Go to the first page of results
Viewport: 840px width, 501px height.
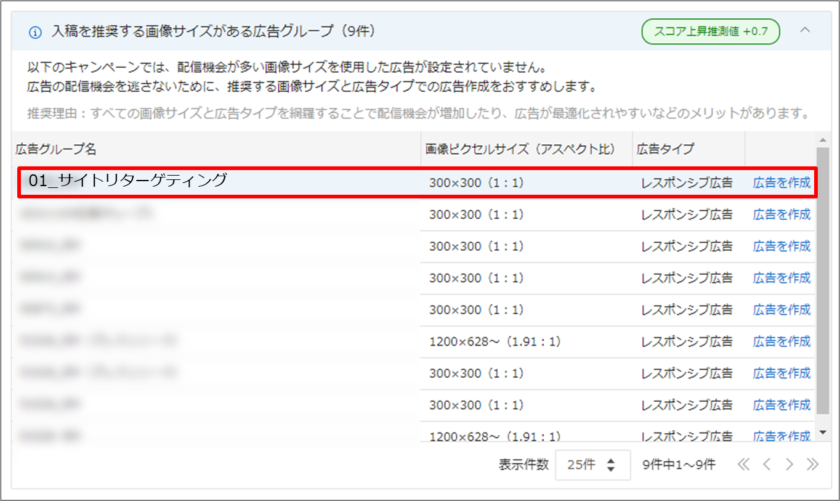(743, 464)
